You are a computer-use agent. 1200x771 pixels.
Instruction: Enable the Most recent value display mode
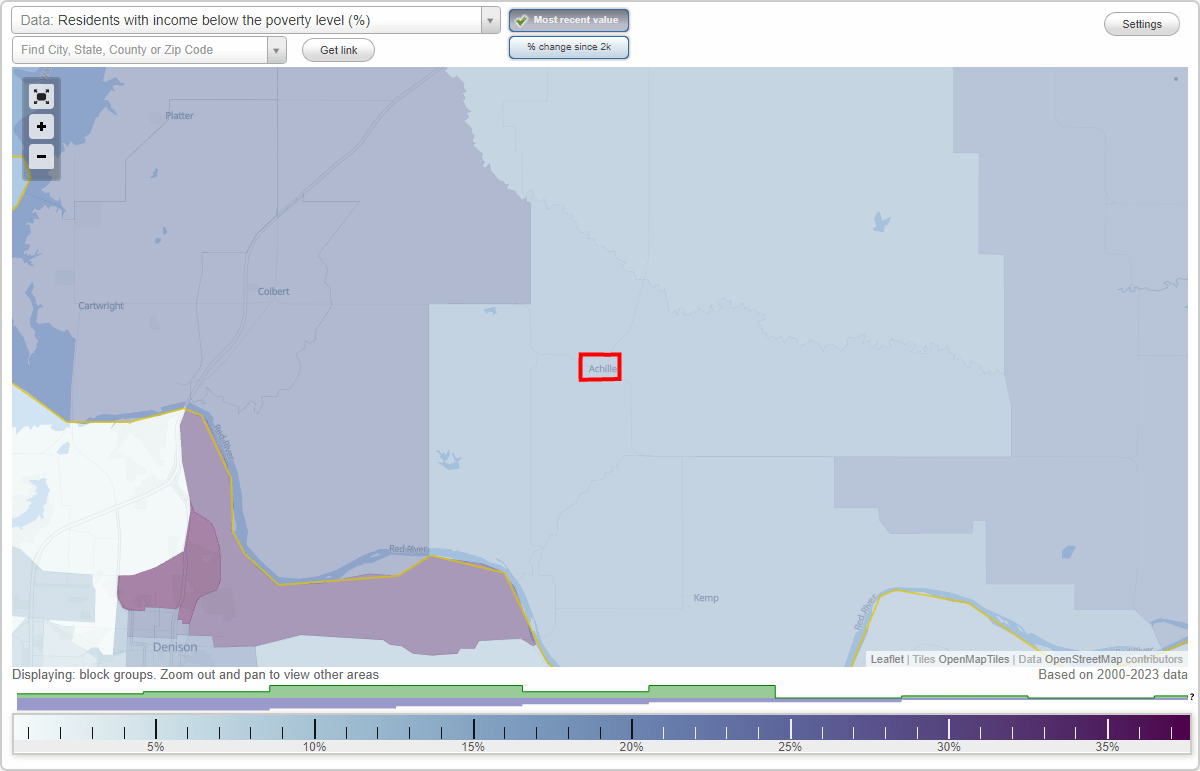(x=569, y=19)
